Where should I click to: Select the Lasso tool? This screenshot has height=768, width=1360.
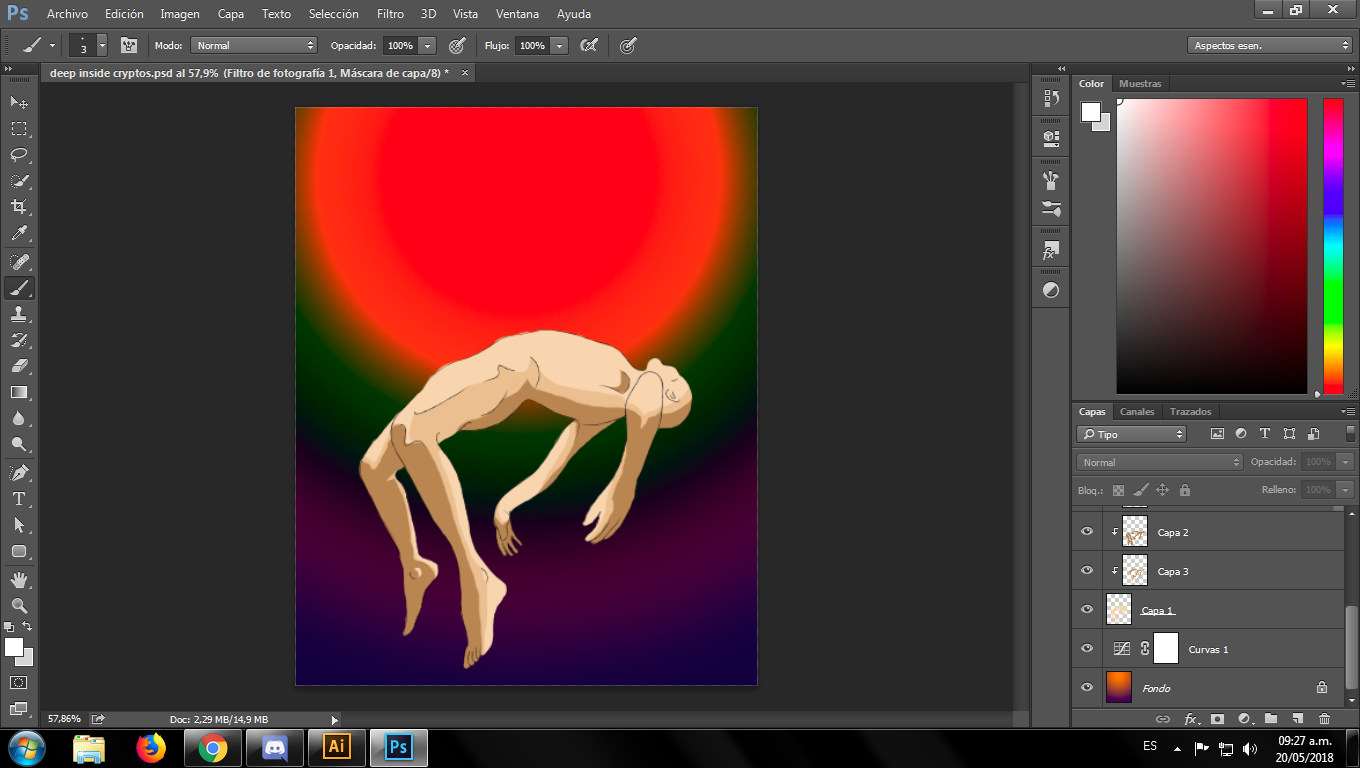tap(19, 155)
